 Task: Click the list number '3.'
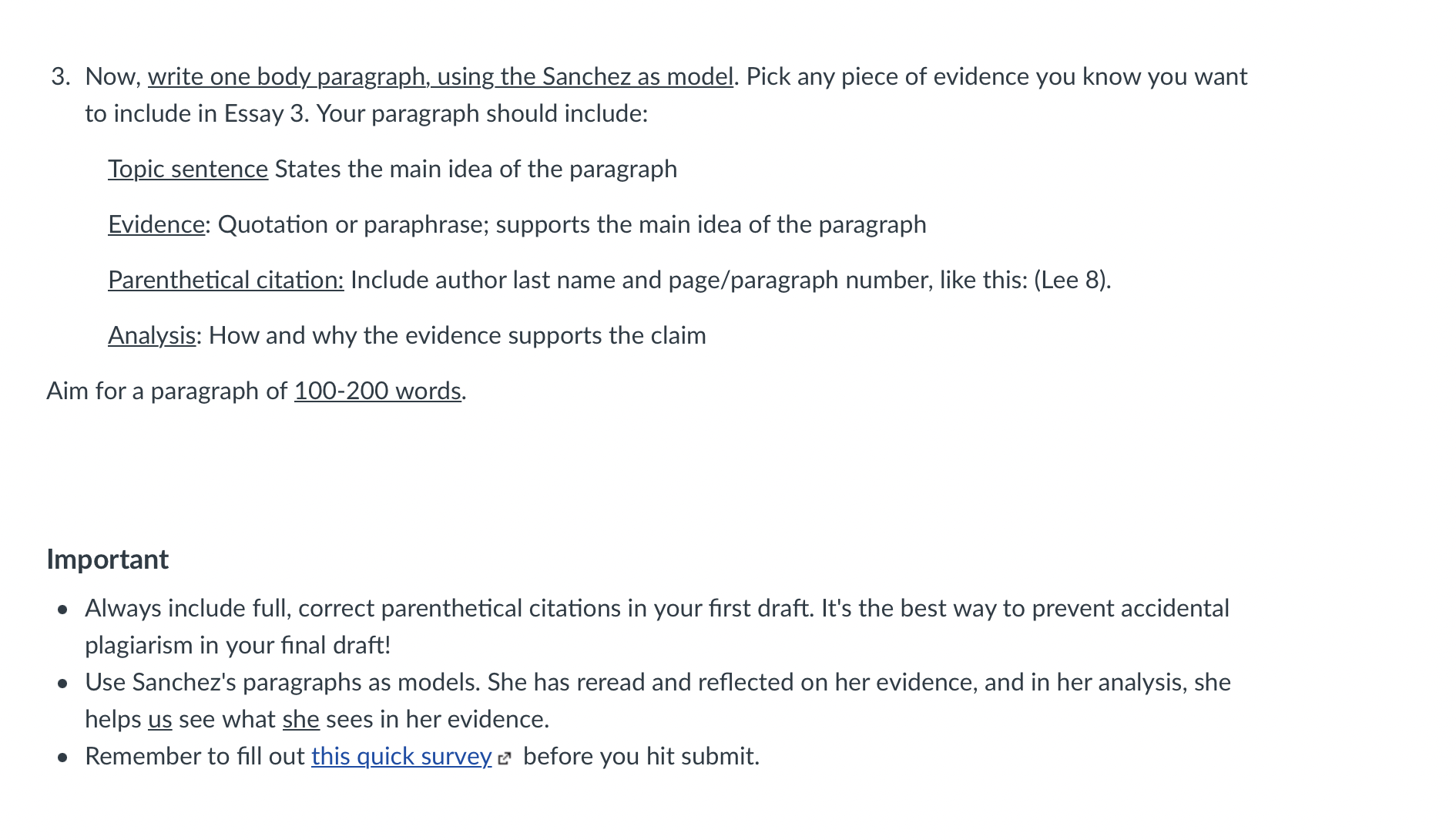click(61, 77)
